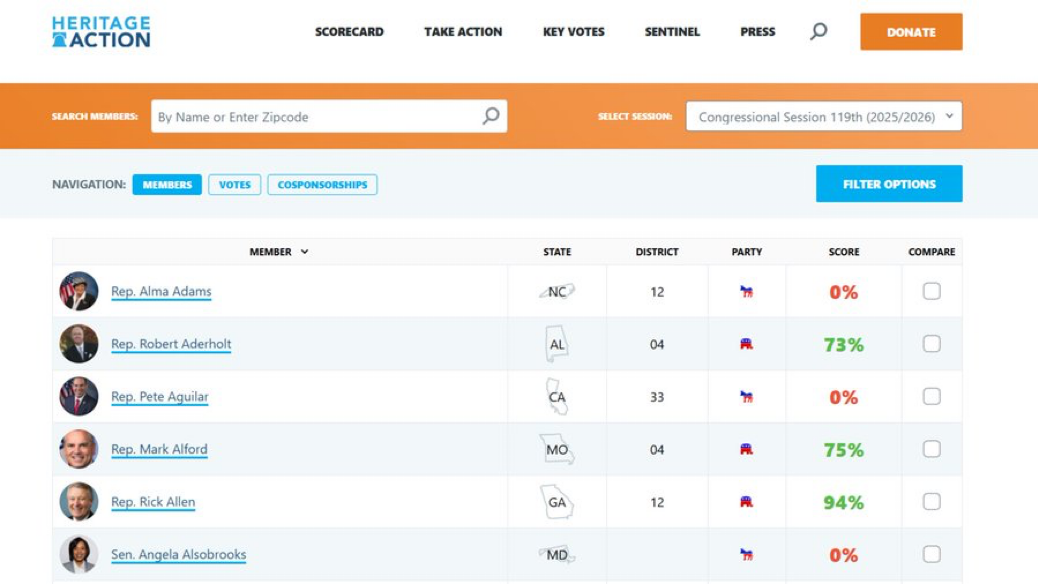This screenshot has height=584, width=1038.
Task: Click Mark Alford's 75% score
Action: pos(843,450)
